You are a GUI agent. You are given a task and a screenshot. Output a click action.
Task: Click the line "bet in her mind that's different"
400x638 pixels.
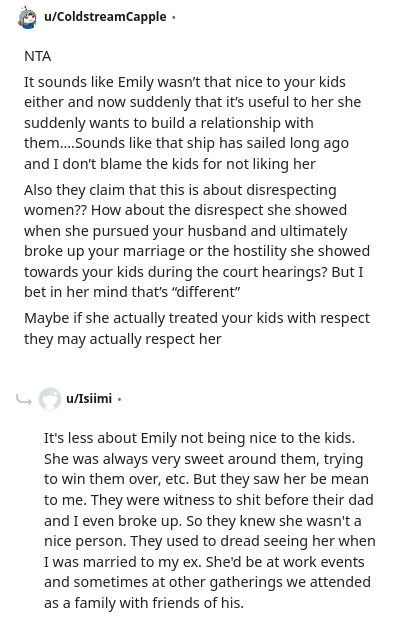(x=132, y=292)
